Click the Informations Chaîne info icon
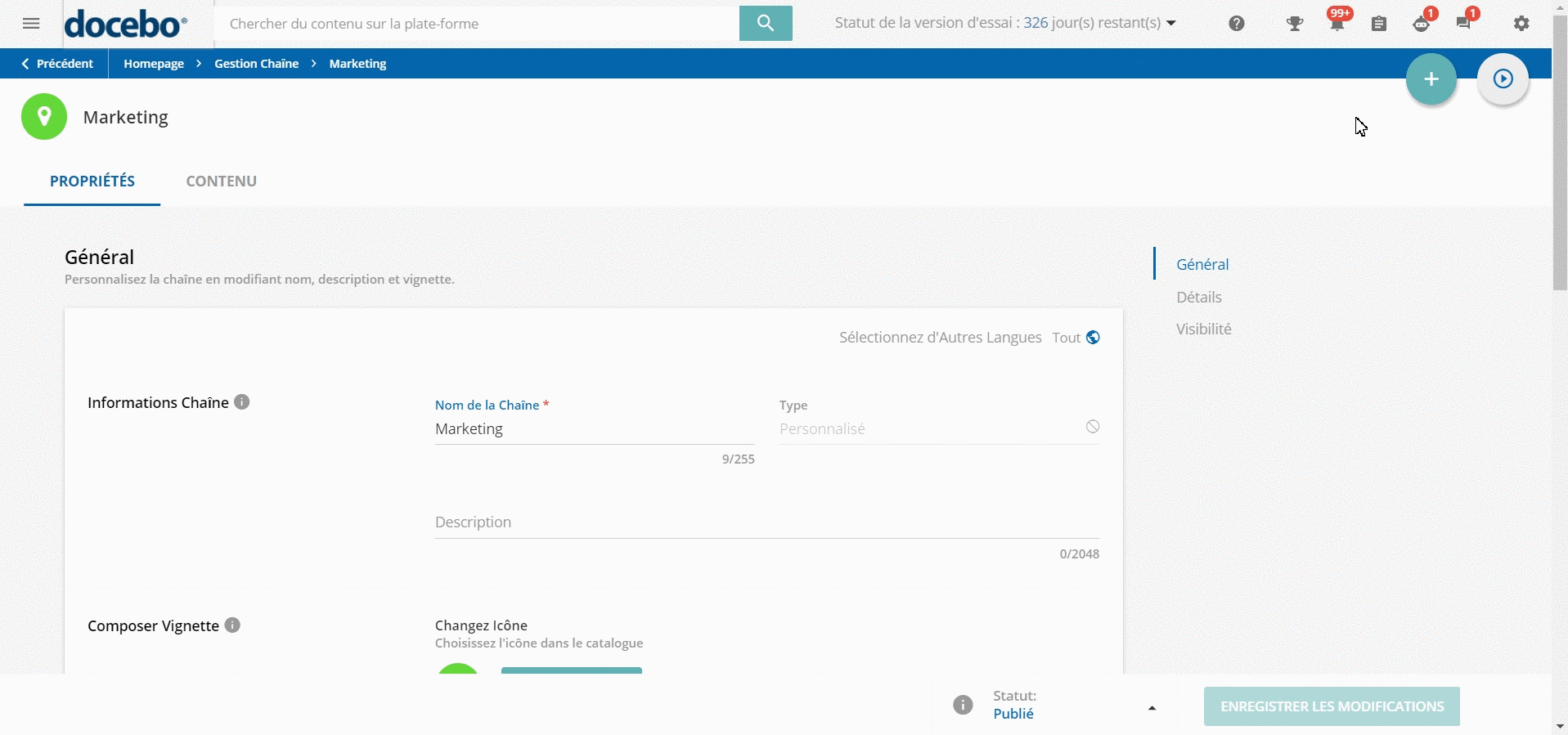1568x735 pixels. [242, 402]
